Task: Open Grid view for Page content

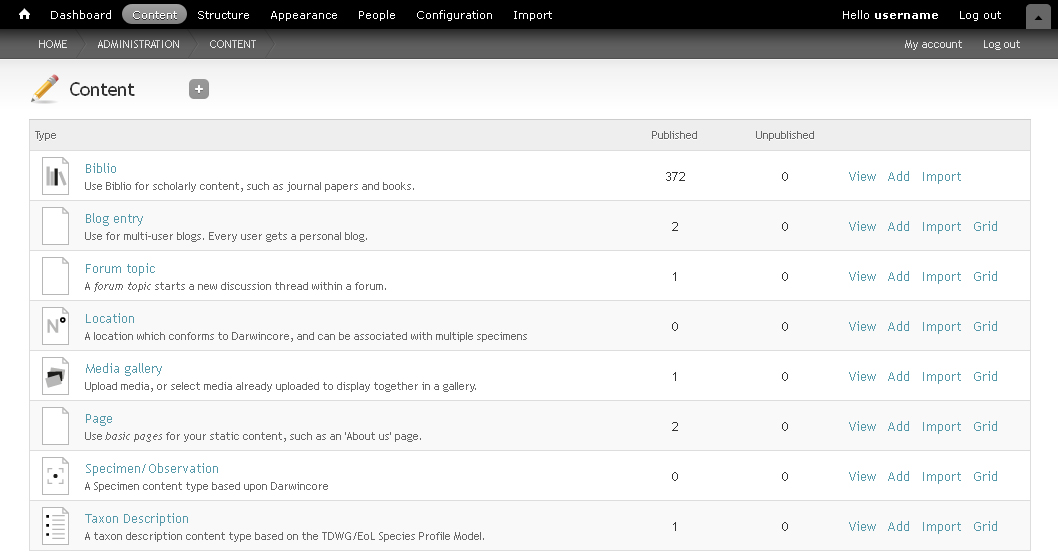Action: [985, 426]
